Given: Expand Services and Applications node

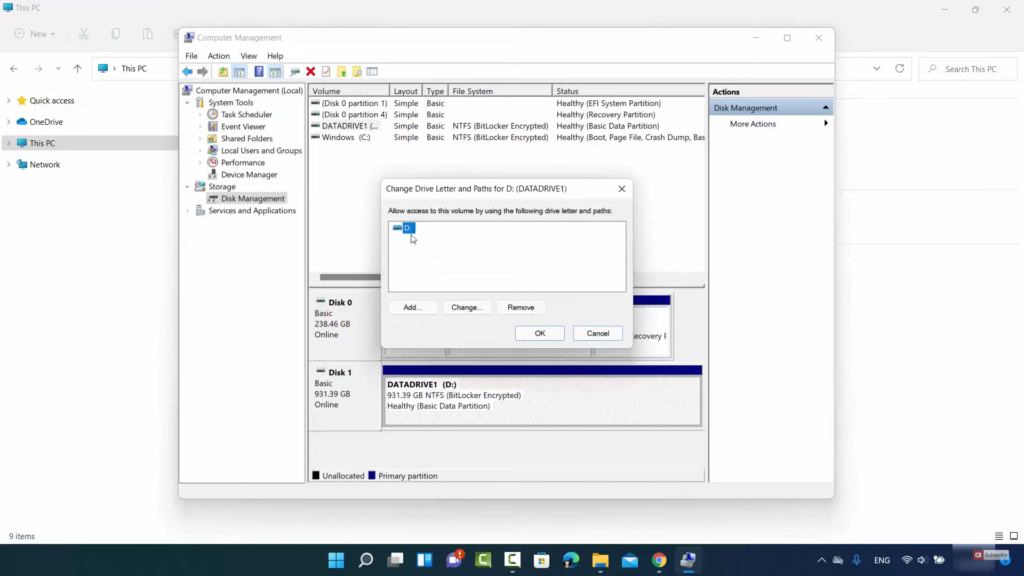Looking at the screenshot, I should (187, 211).
